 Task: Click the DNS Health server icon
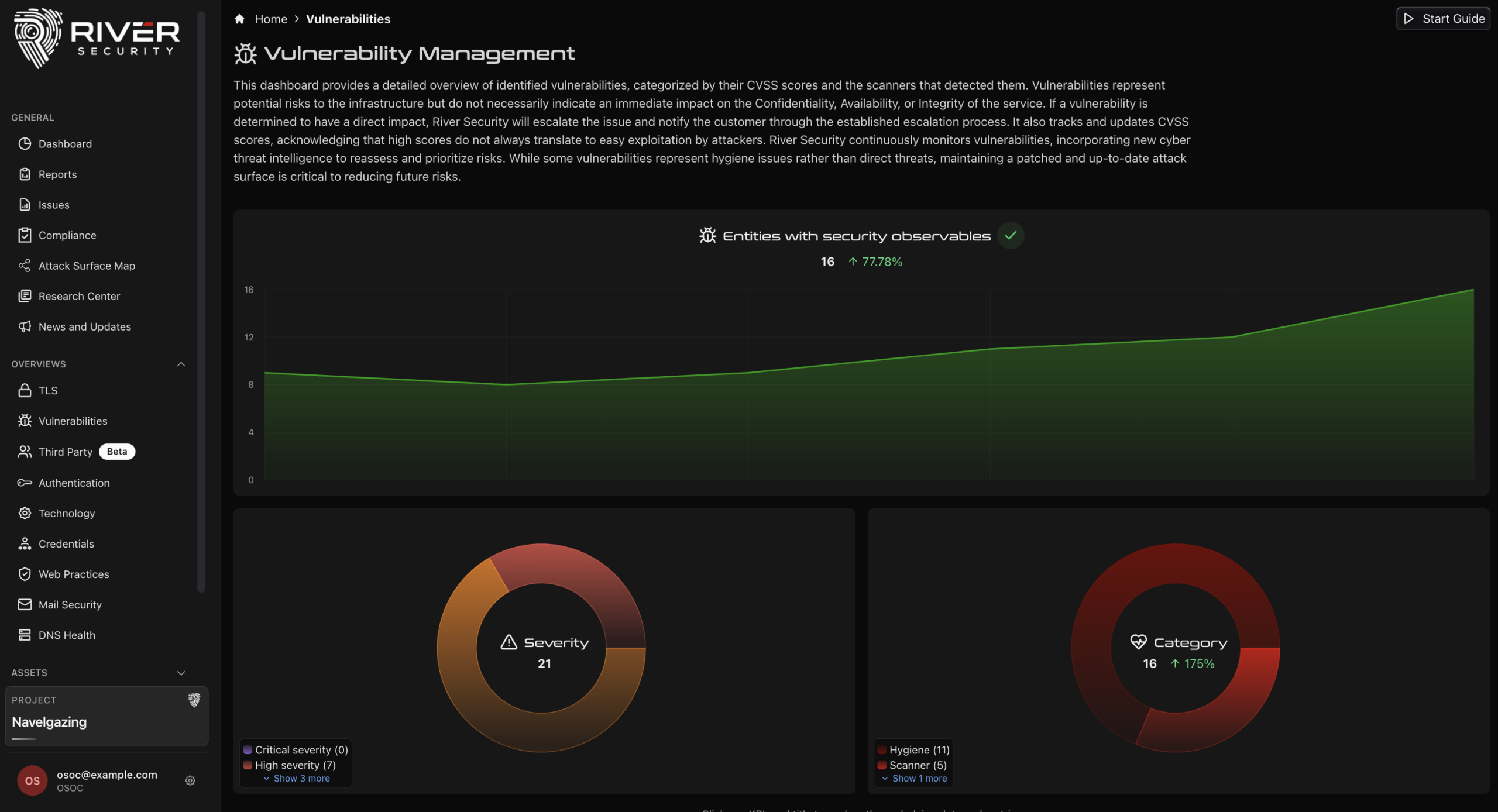[x=25, y=635]
